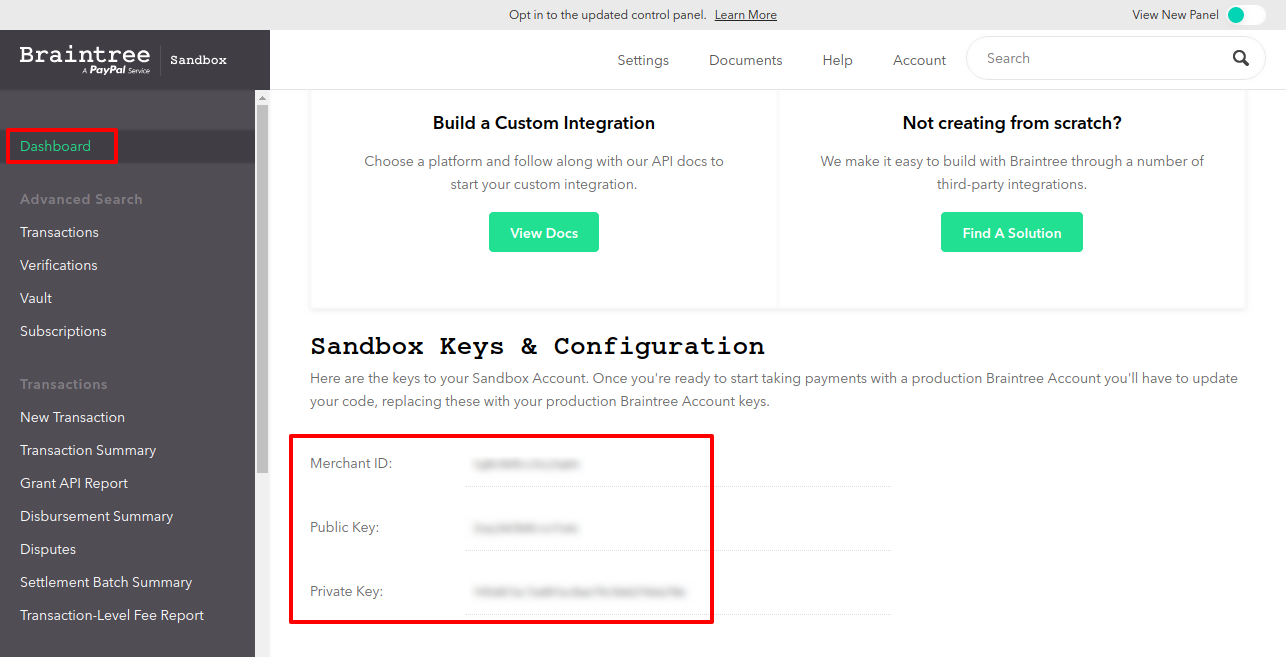The width and height of the screenshot is (1286, 657).
Task: Open Transactions under Advanced Search
Action: click(x=59, y=232)
